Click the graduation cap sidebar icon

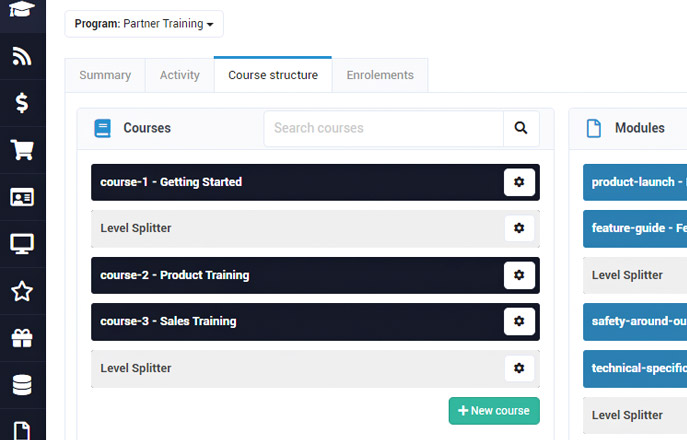tap(22, 11)
